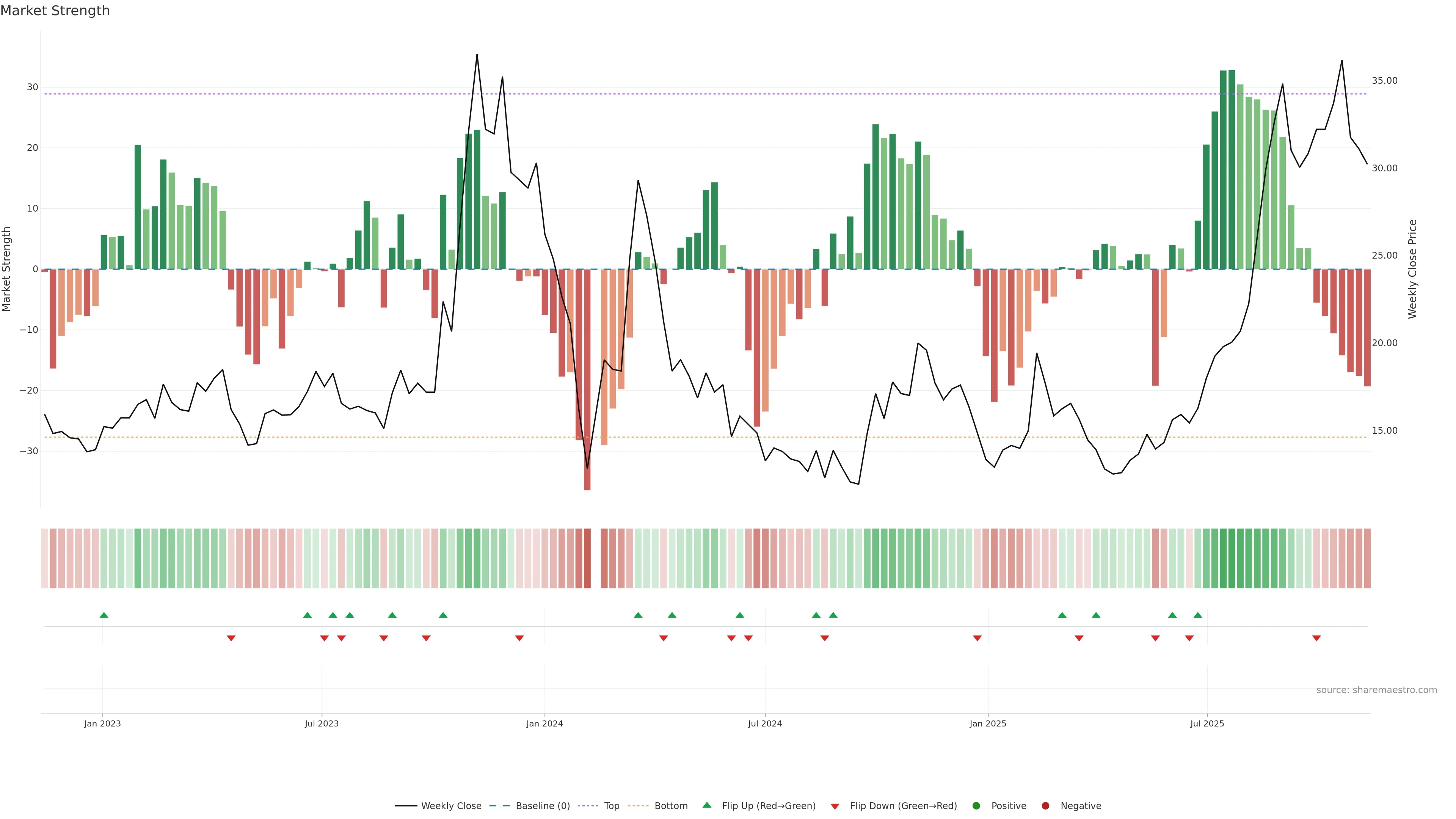Click the last red flip-down marker at far right
1456x819 pixels.
point(1316,638)
